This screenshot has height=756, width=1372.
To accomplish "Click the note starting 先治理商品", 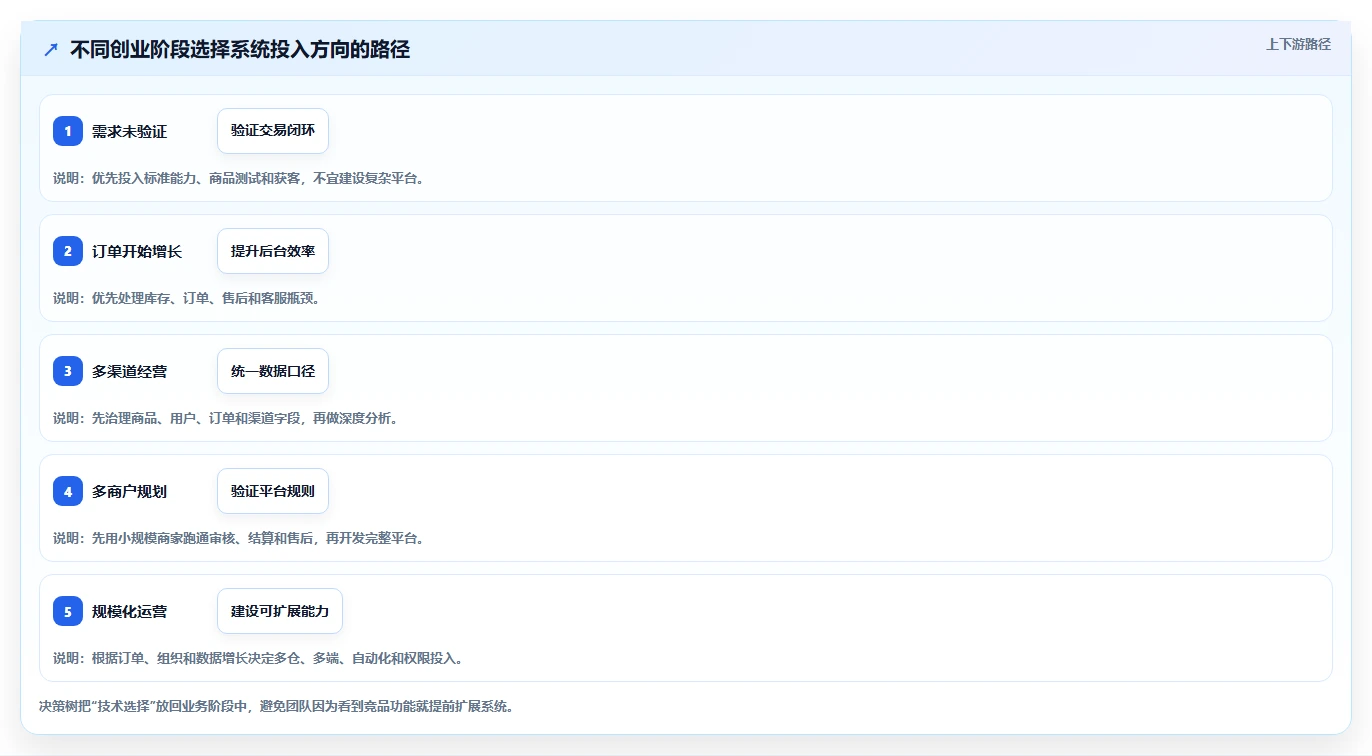I will pyautogui.click(x=226, y=418).
